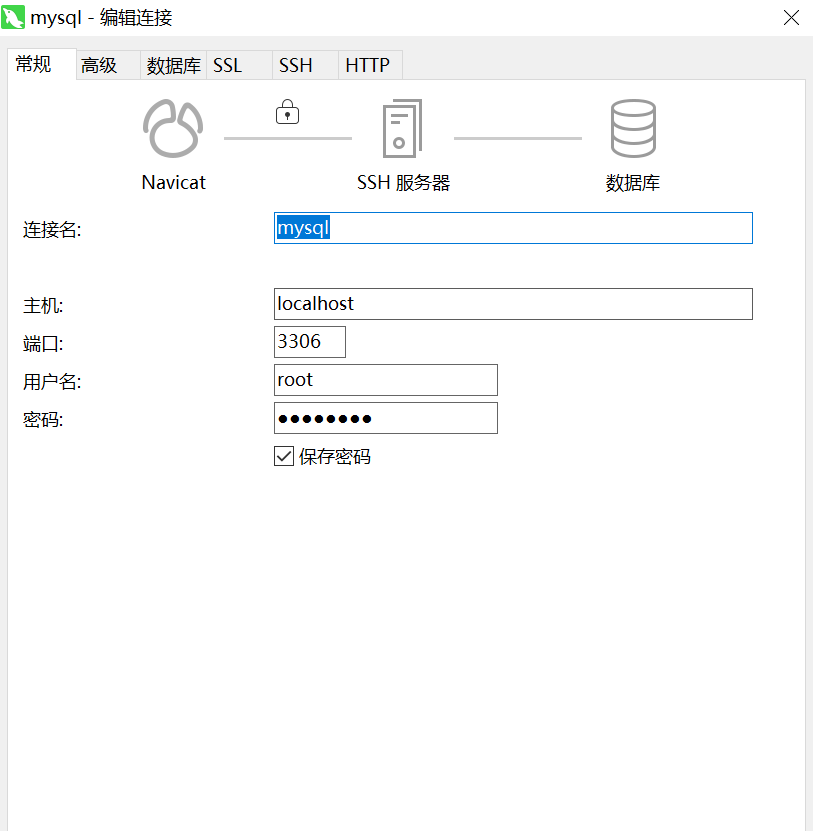This screenshot has height=831, width=813.
Task: Switch to the SSH tab
Action: [x=305, y=65]
